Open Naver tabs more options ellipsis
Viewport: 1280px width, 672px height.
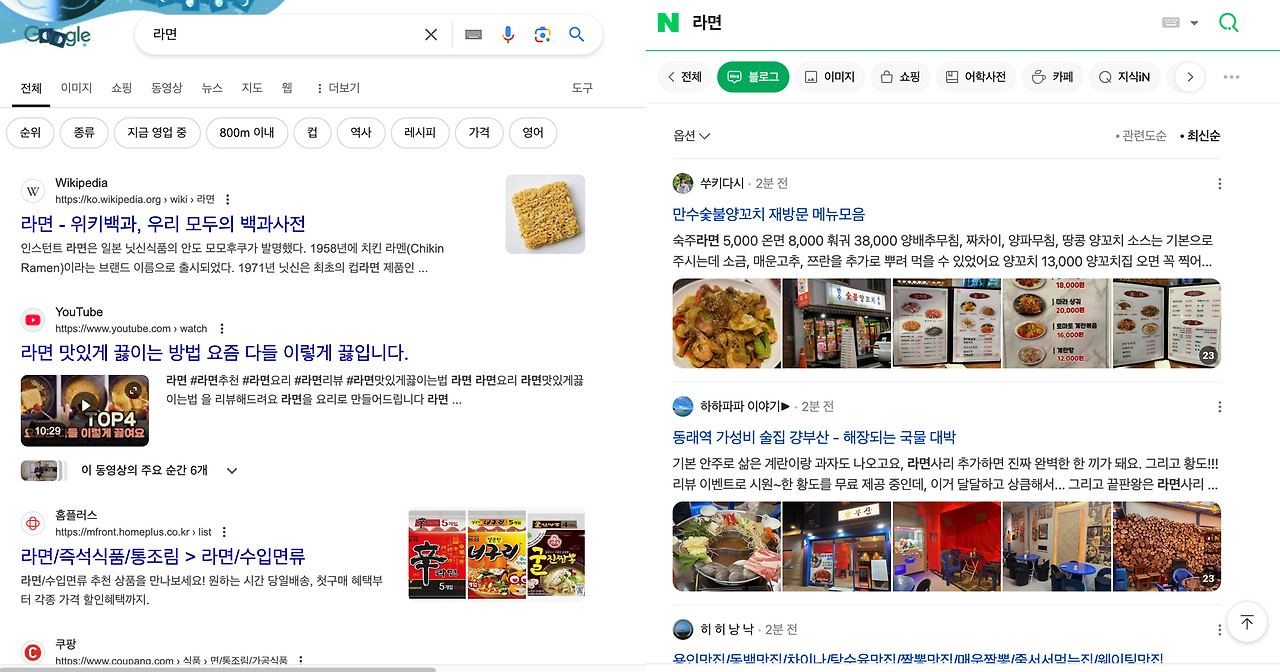1231,77
